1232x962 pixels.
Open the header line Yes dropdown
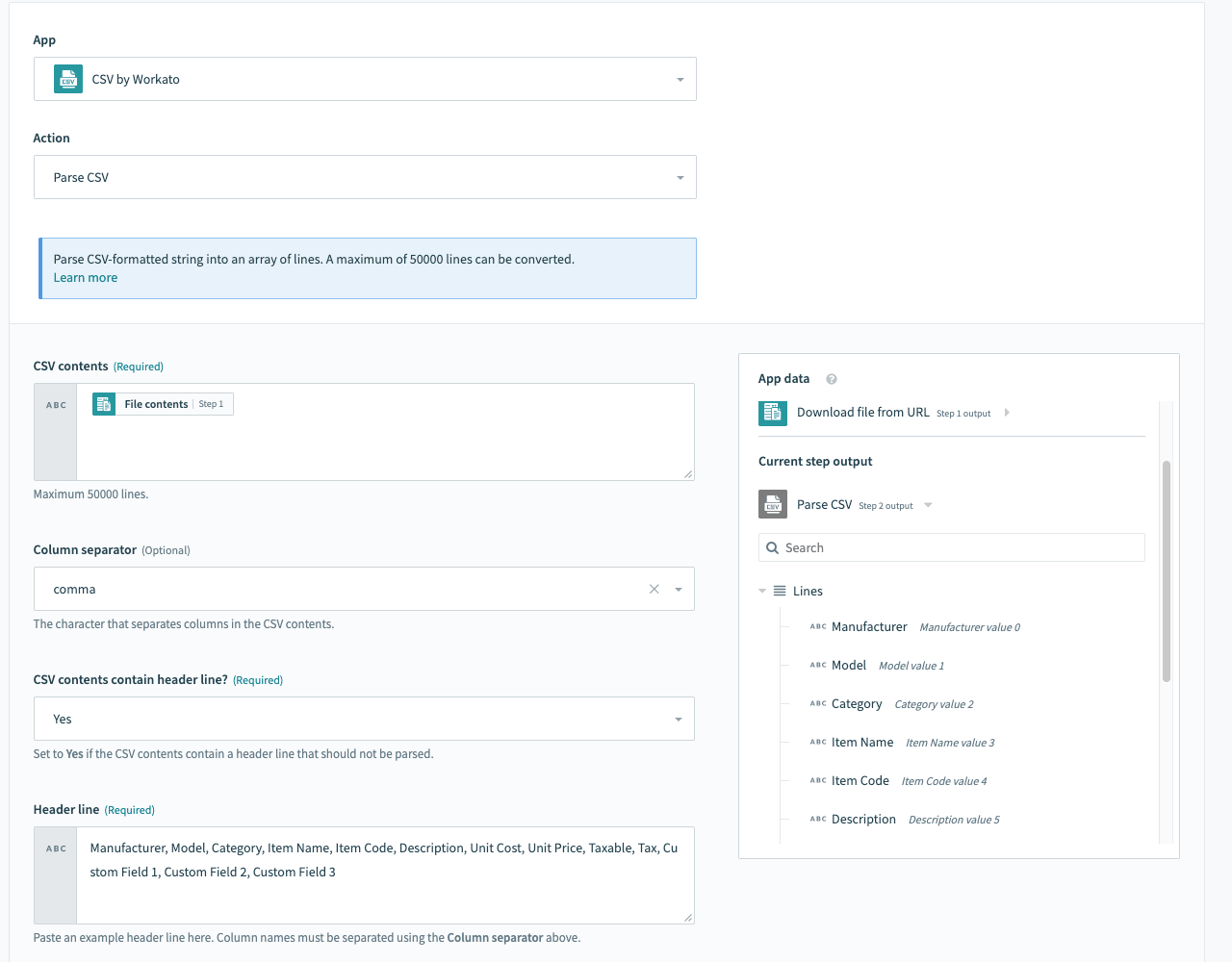(x=680, y=719)
